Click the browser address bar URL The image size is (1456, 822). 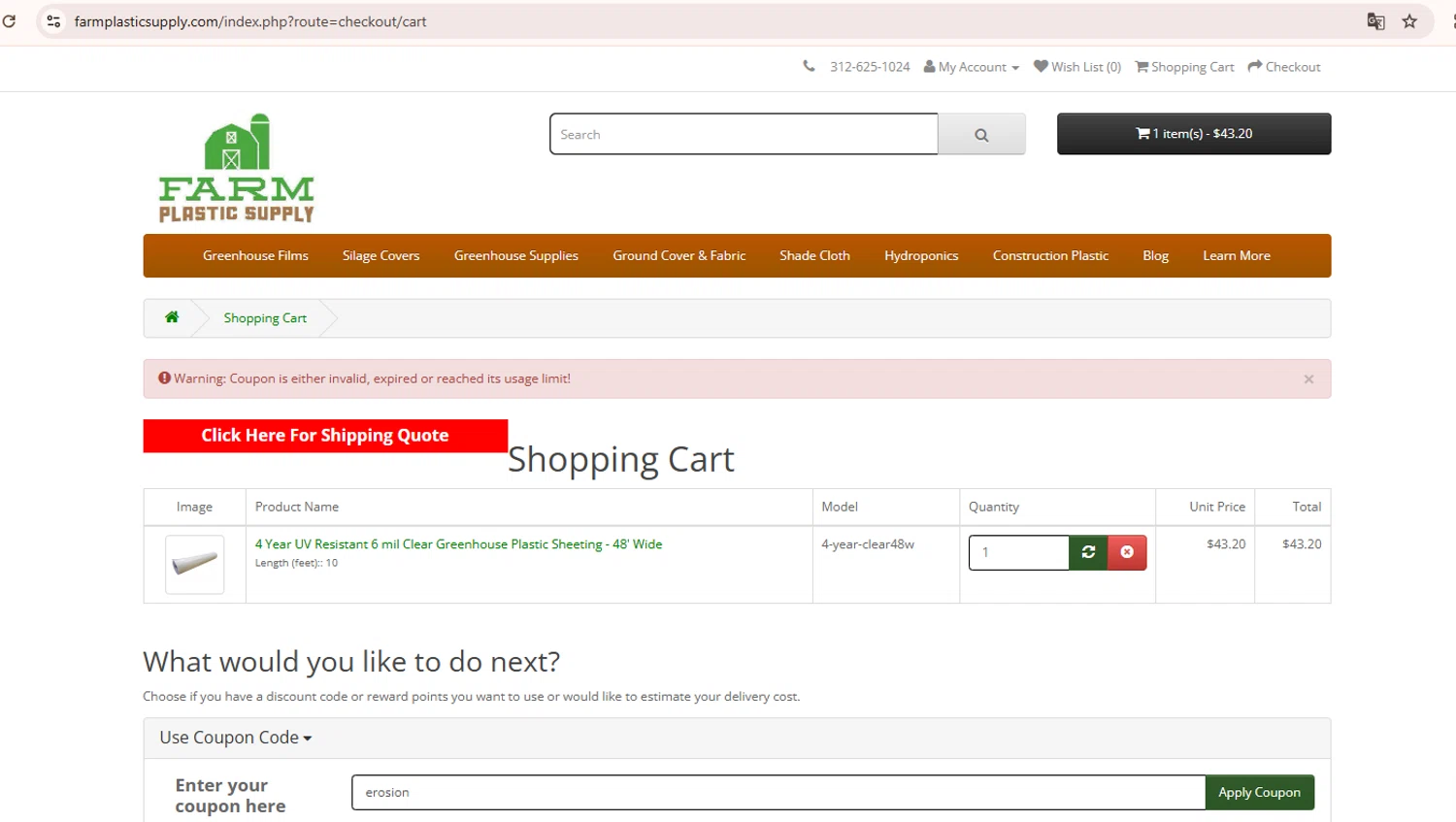(250, 21)
